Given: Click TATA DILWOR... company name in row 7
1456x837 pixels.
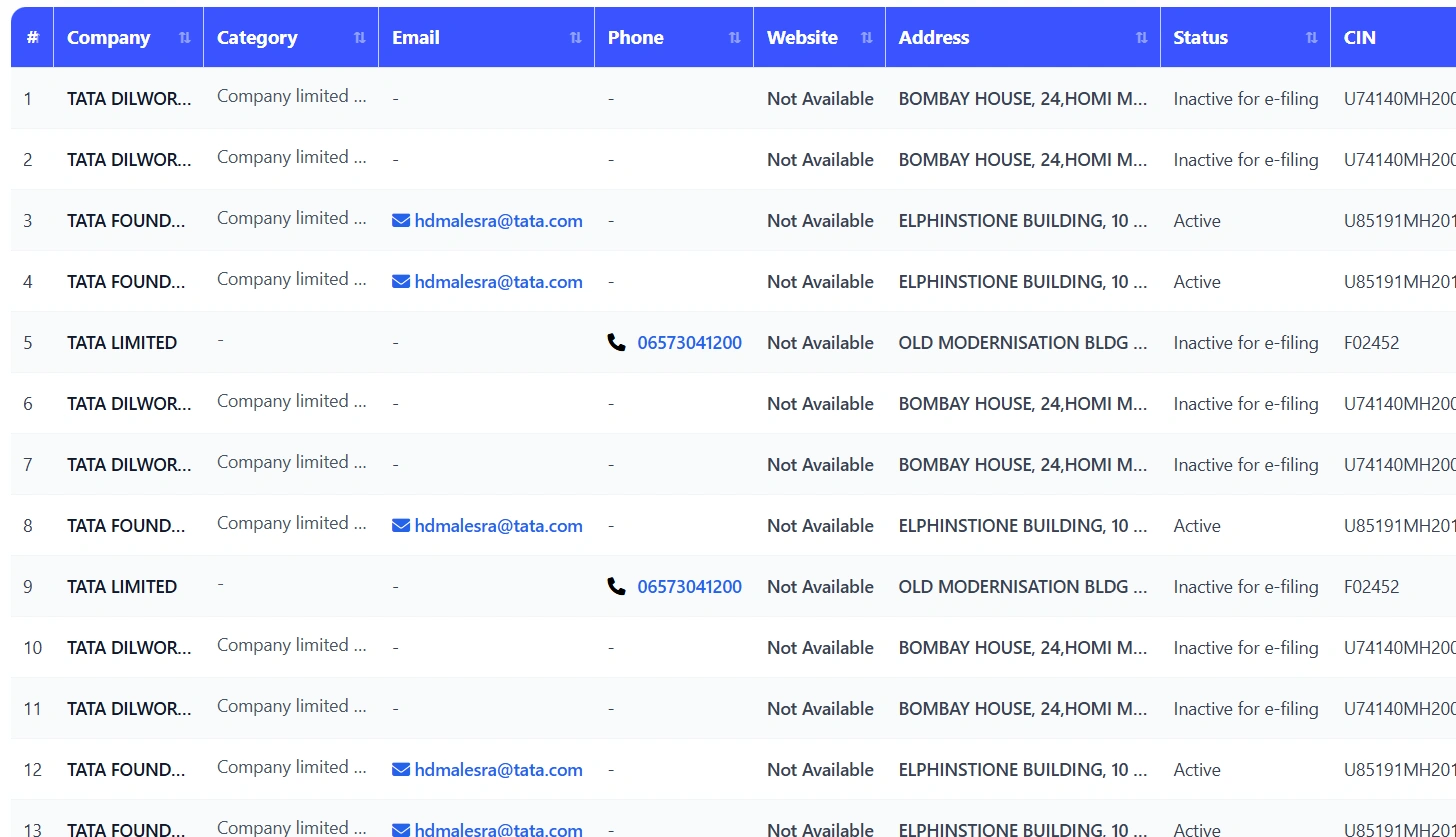Looking at the screenshot, I should coord(129,465).
